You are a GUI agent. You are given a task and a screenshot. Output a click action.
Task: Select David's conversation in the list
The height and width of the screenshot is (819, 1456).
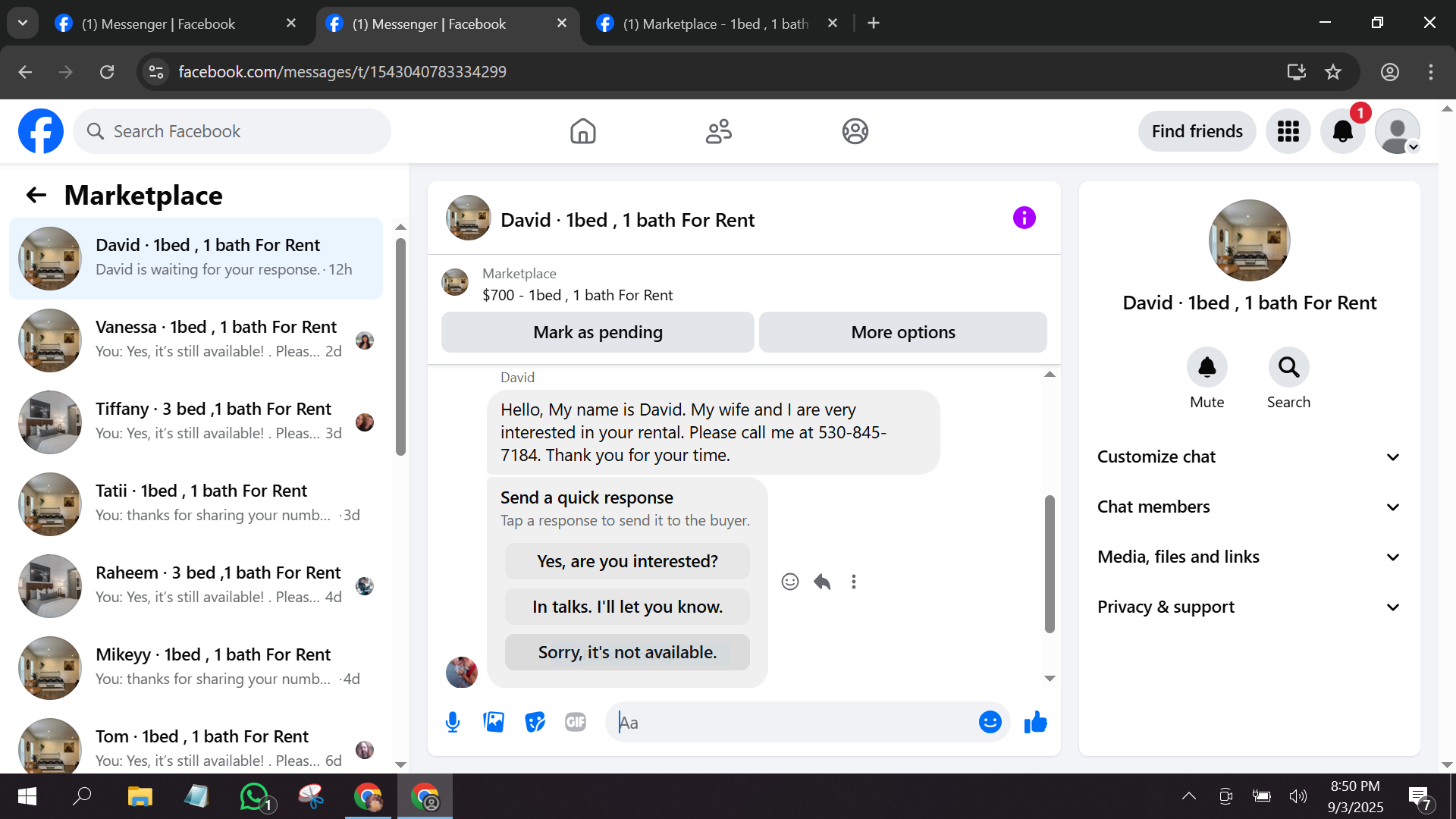click(196, 259)
